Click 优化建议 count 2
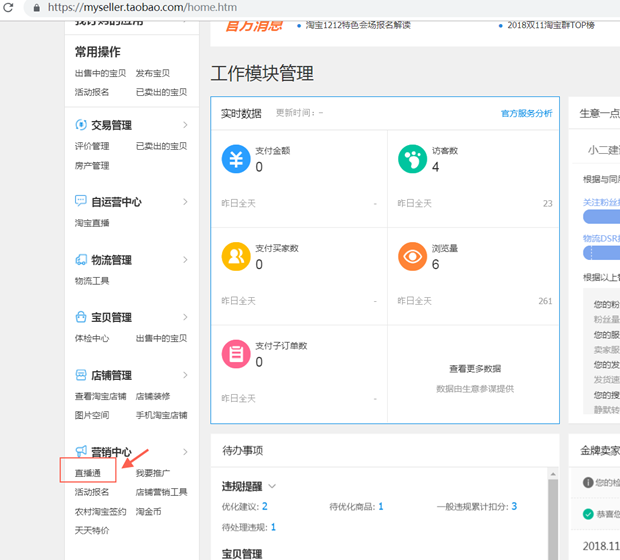 tap(265, 506)
